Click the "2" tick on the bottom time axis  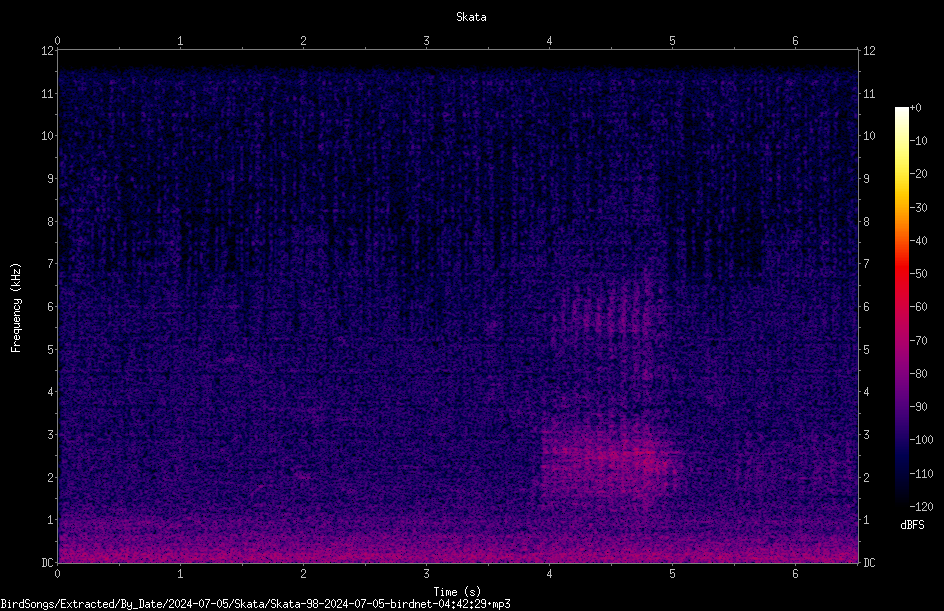[x=303, y=574]
